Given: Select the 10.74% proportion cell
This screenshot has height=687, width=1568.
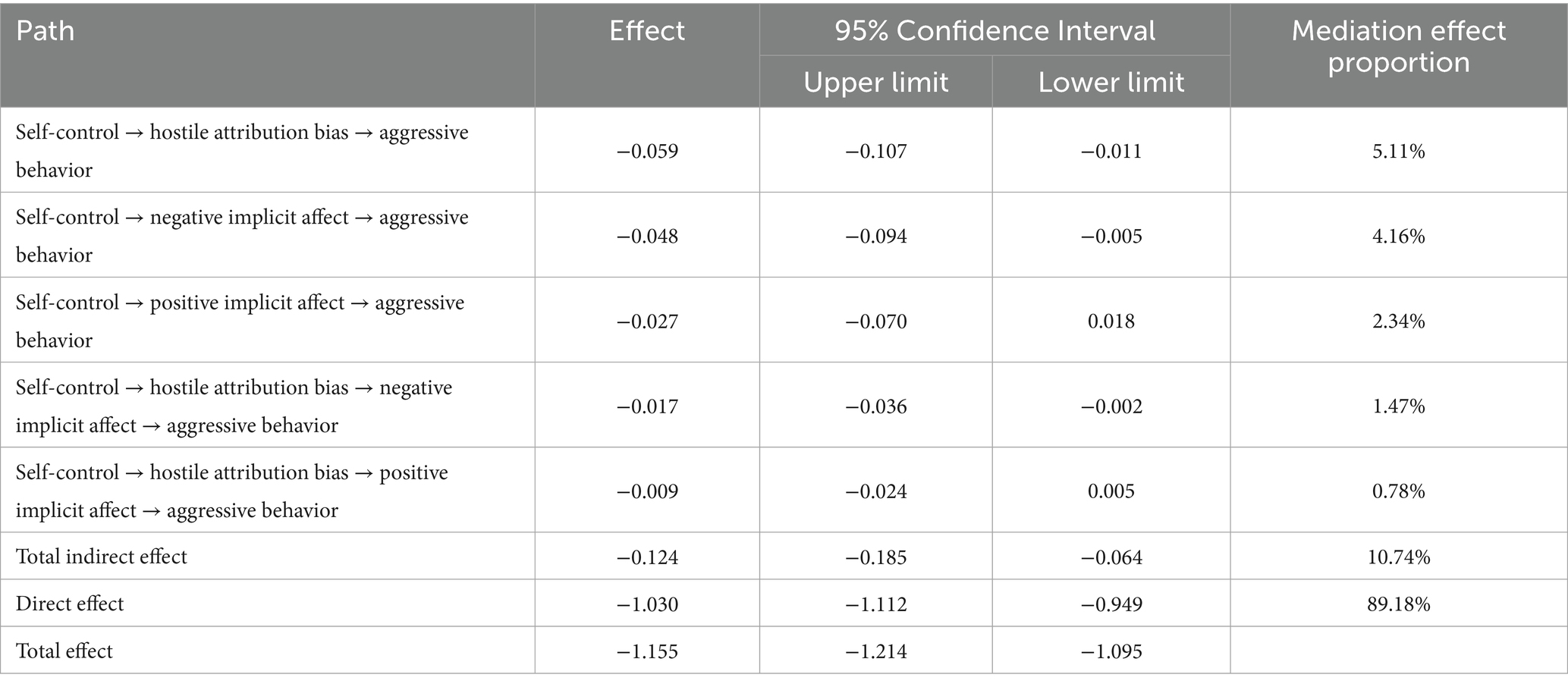Looking at the screenshot, I should coord(1398,557).
